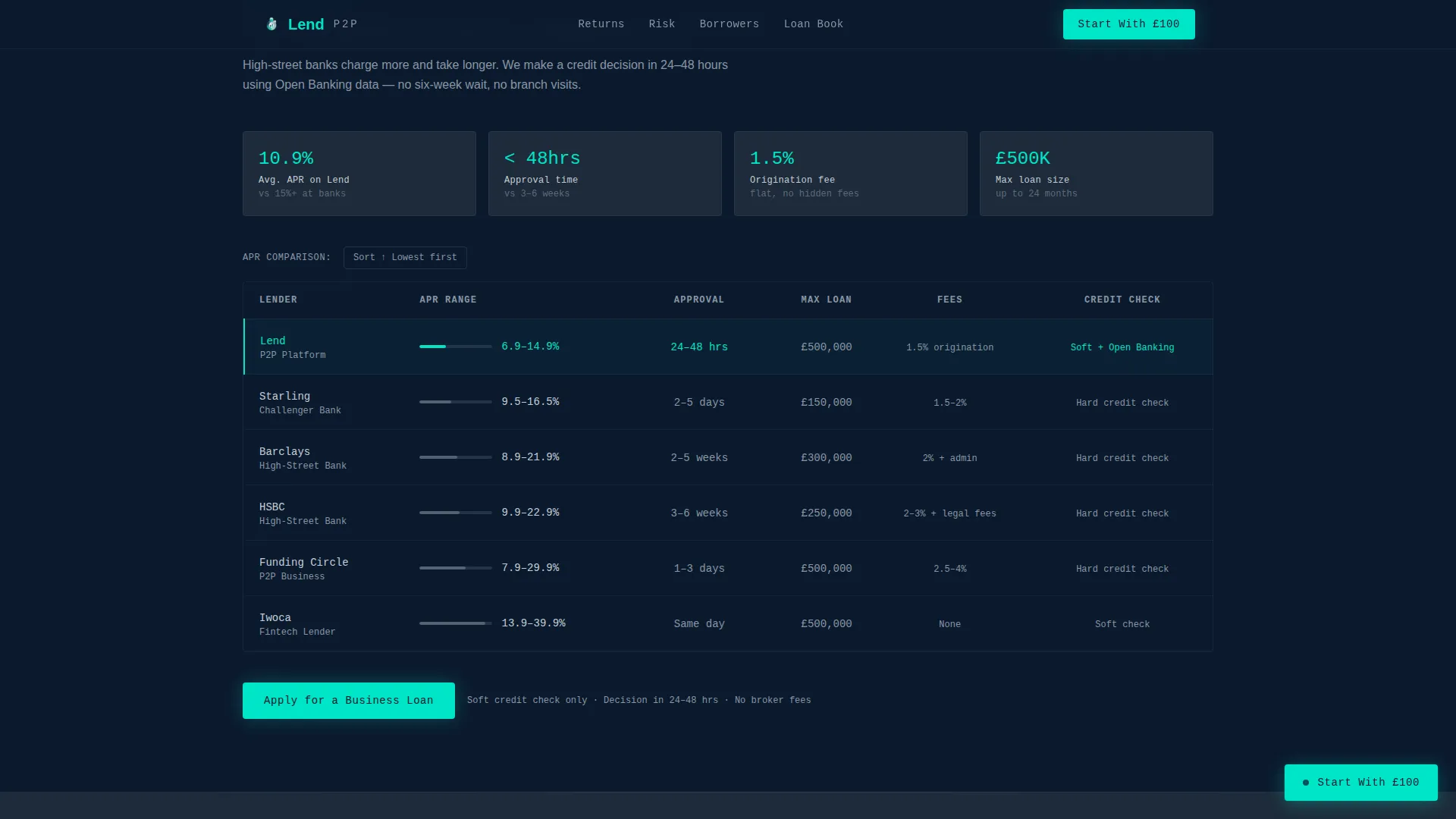Go to Borrowers section
Screen dimensions: 1456x819
tap(730, 24)
